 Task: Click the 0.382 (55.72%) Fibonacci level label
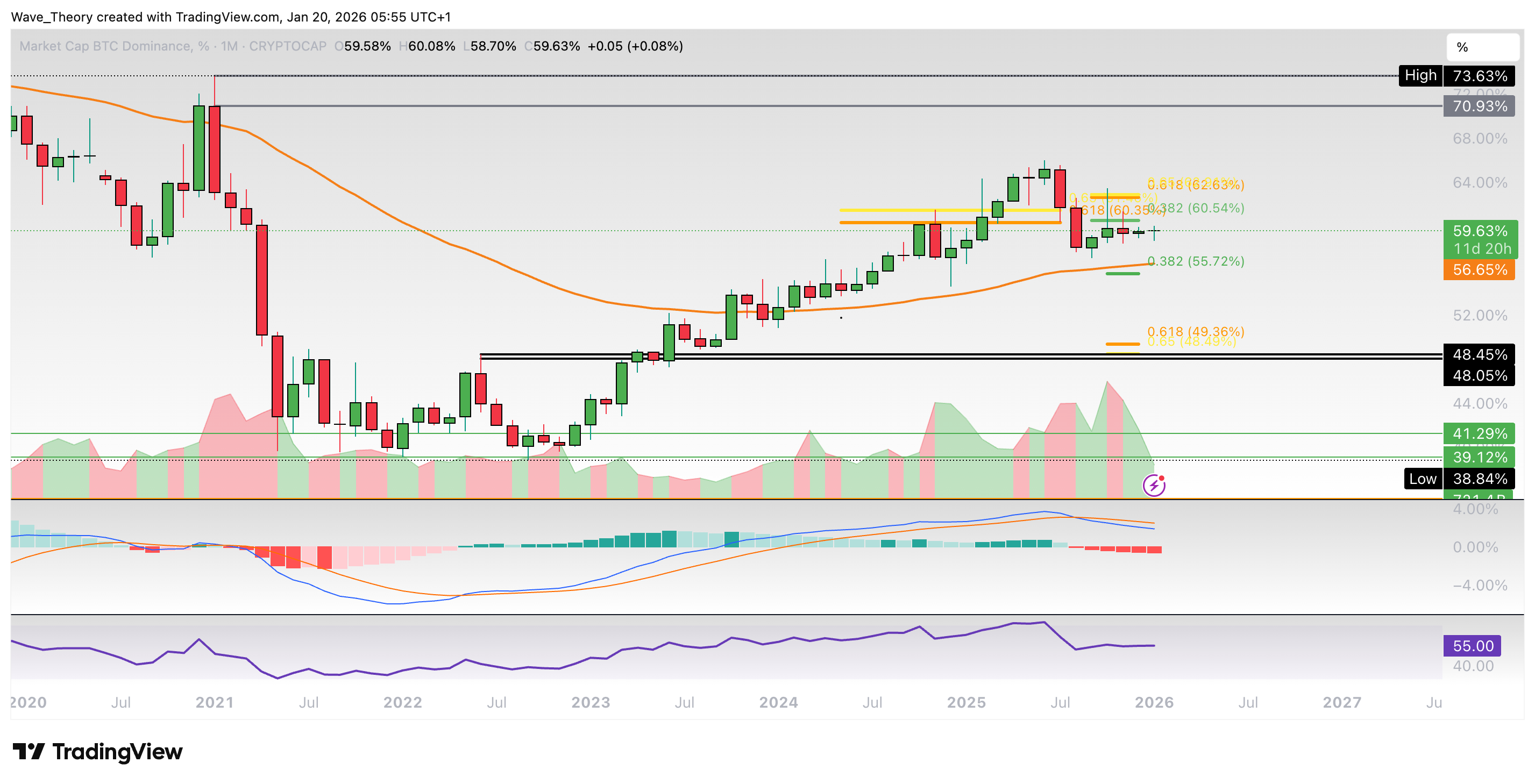coord(1195,261)
